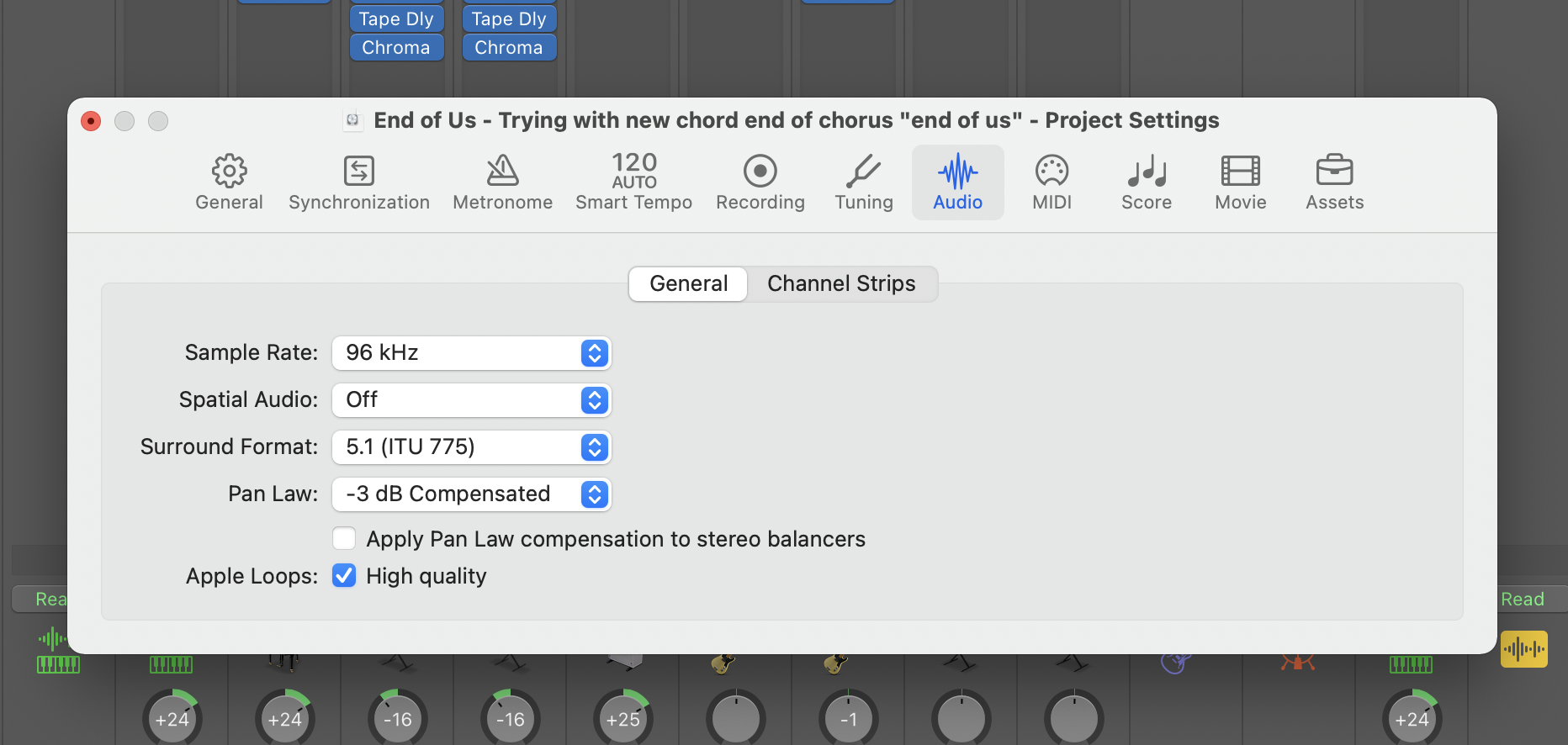Click the Pan Law label
This screenshot has height=745, width=1568.
click(273, 494)
